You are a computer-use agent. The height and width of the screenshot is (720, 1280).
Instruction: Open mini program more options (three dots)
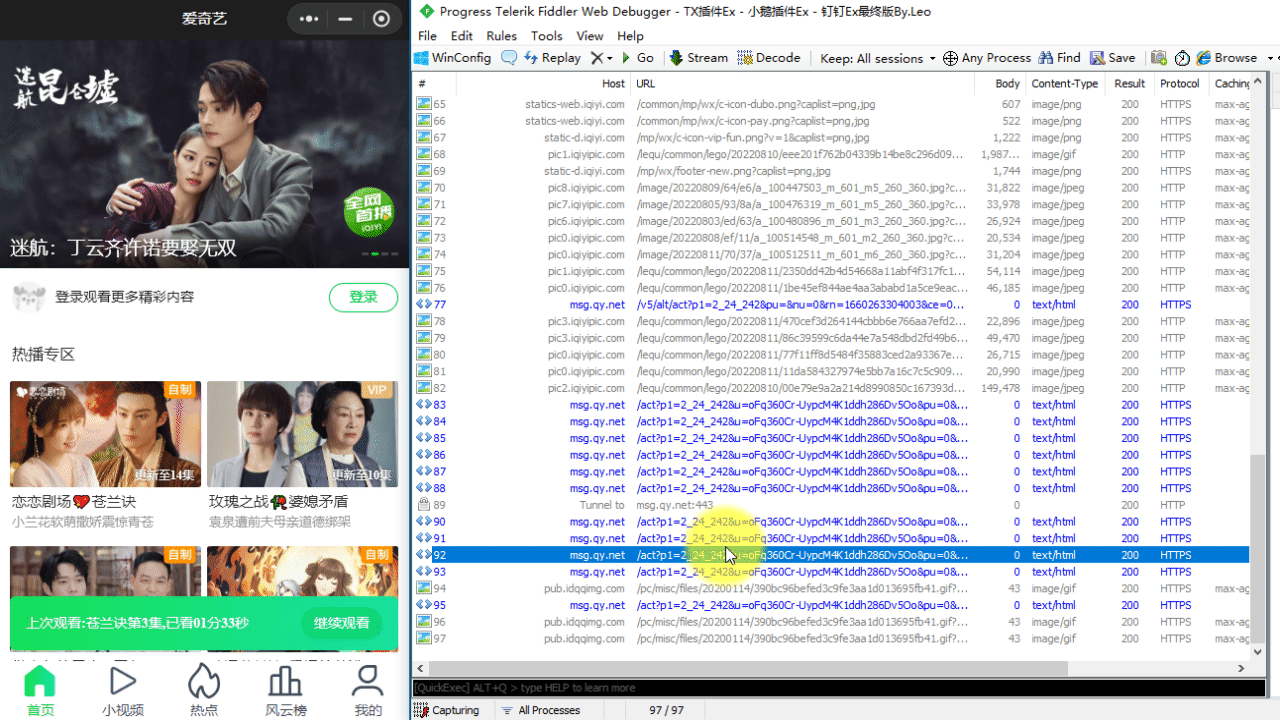click(309, 19)
